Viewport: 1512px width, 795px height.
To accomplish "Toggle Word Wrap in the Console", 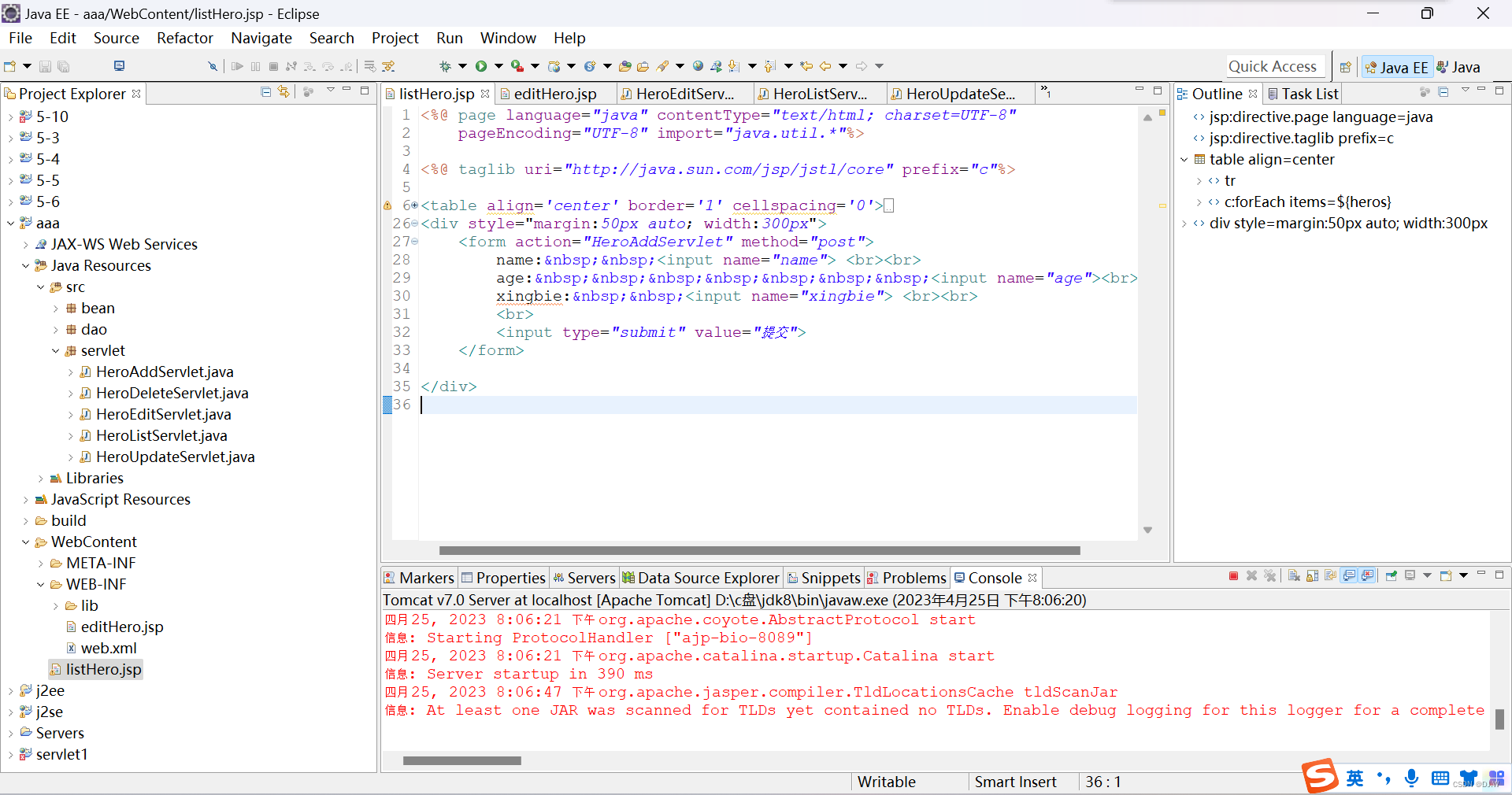I will (1330, 576).
